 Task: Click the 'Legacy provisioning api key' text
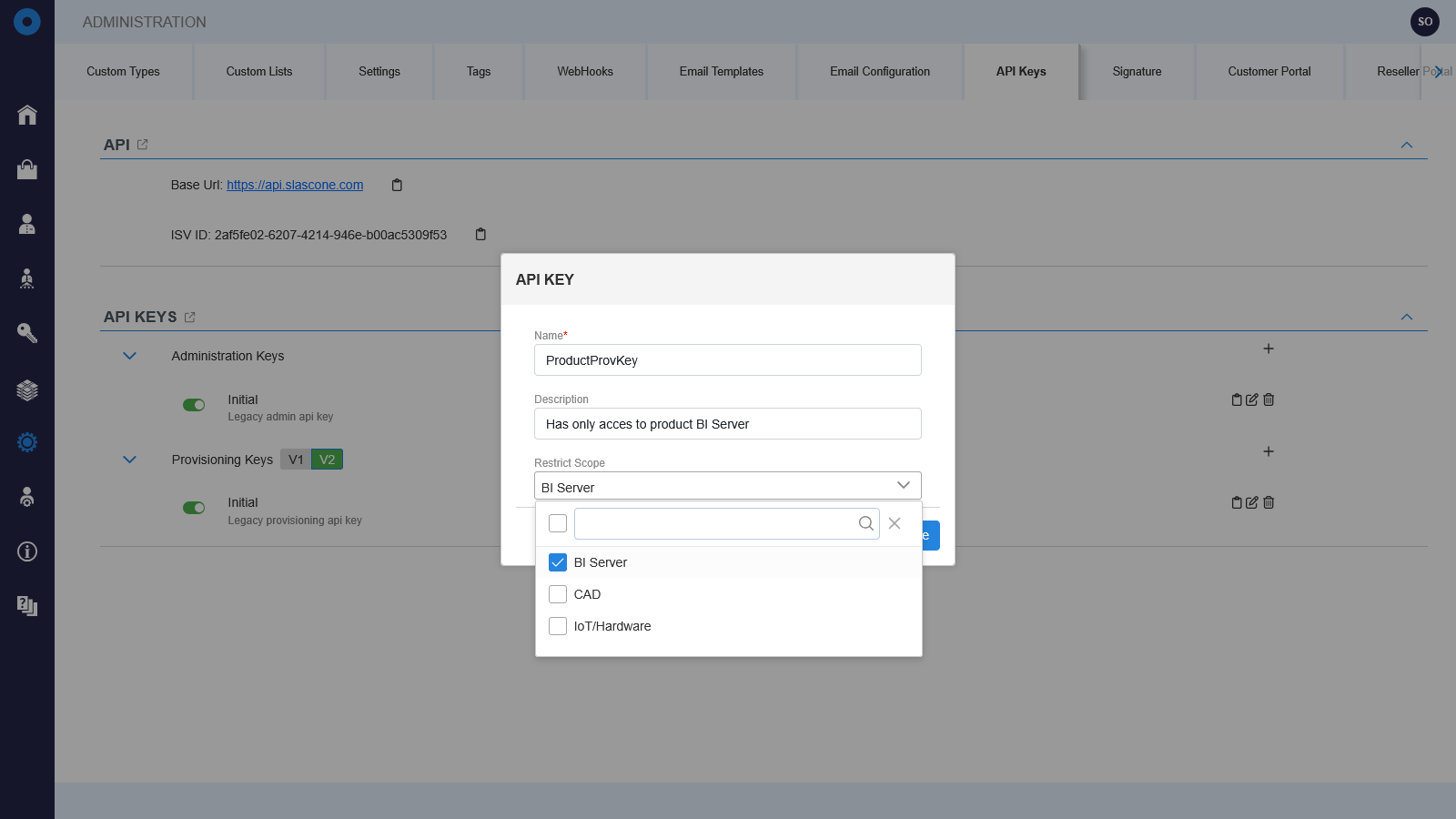click(x=295, y=521)
